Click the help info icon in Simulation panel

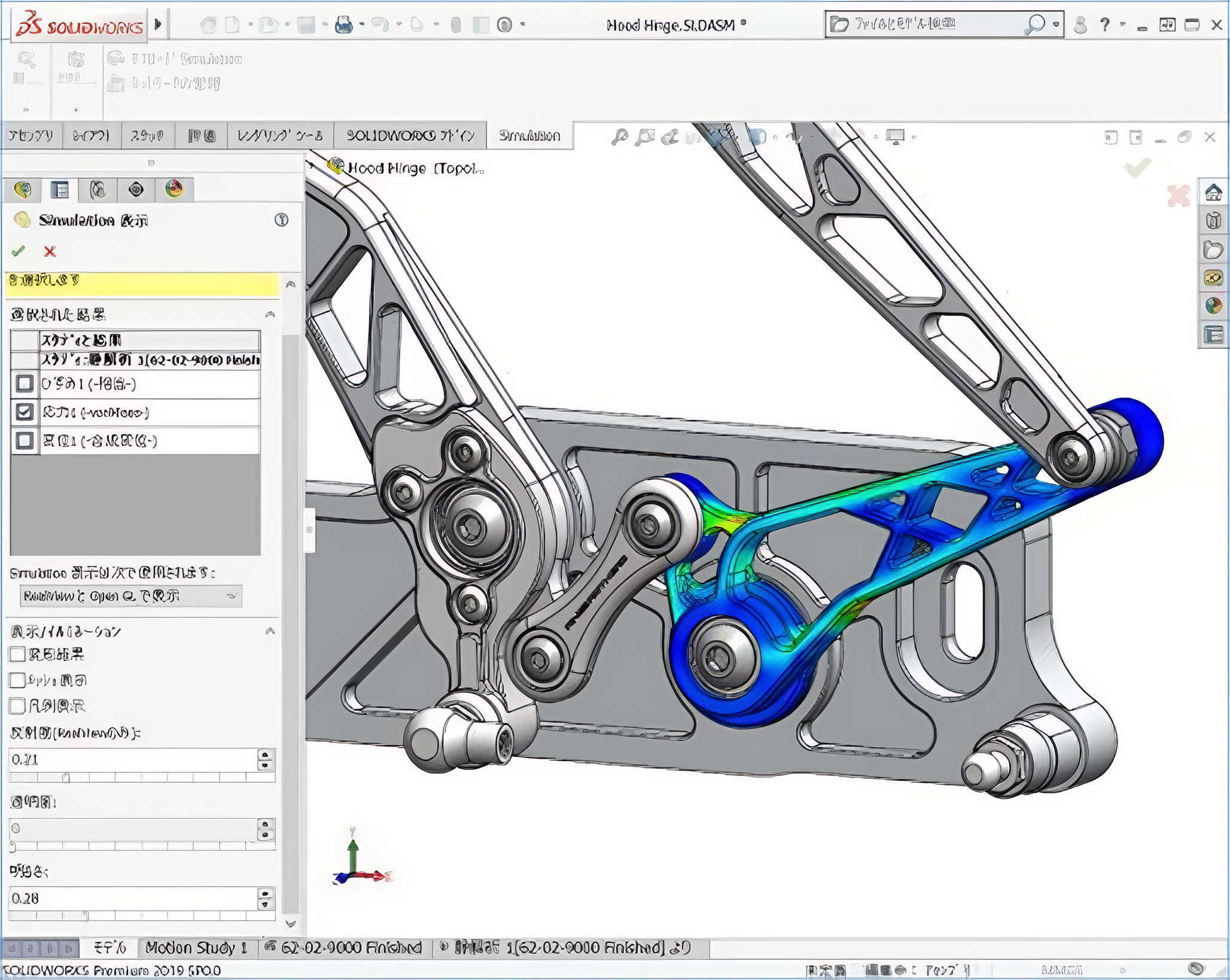pos(281,220)
